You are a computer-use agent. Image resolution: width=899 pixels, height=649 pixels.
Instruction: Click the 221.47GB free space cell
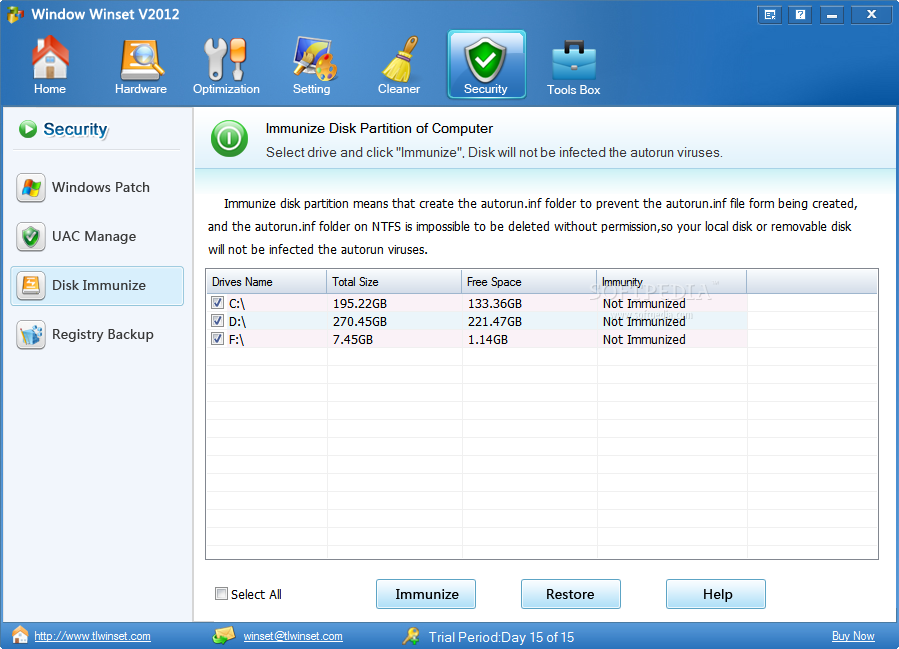point(495,322)
